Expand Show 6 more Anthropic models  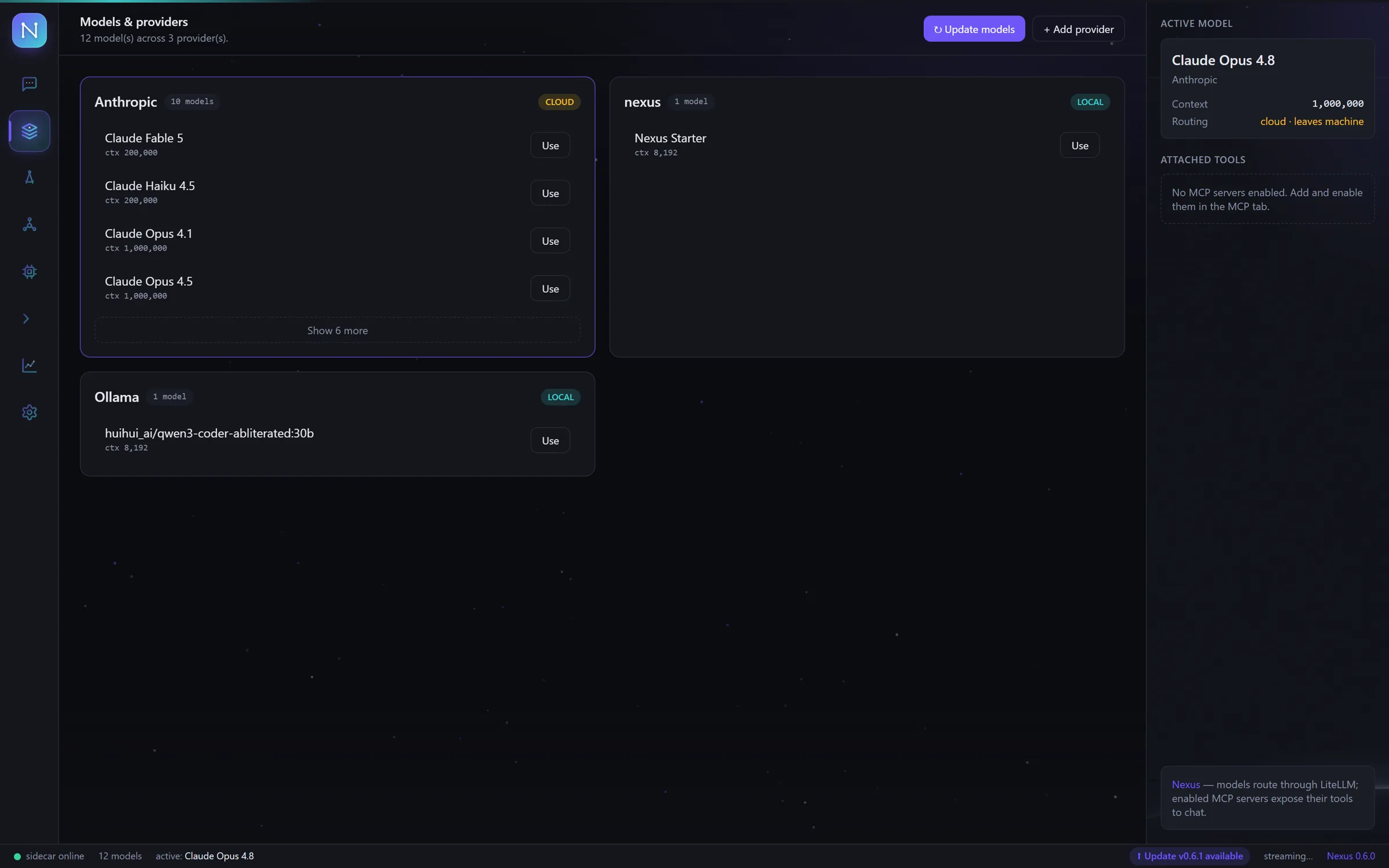point(337,330)
